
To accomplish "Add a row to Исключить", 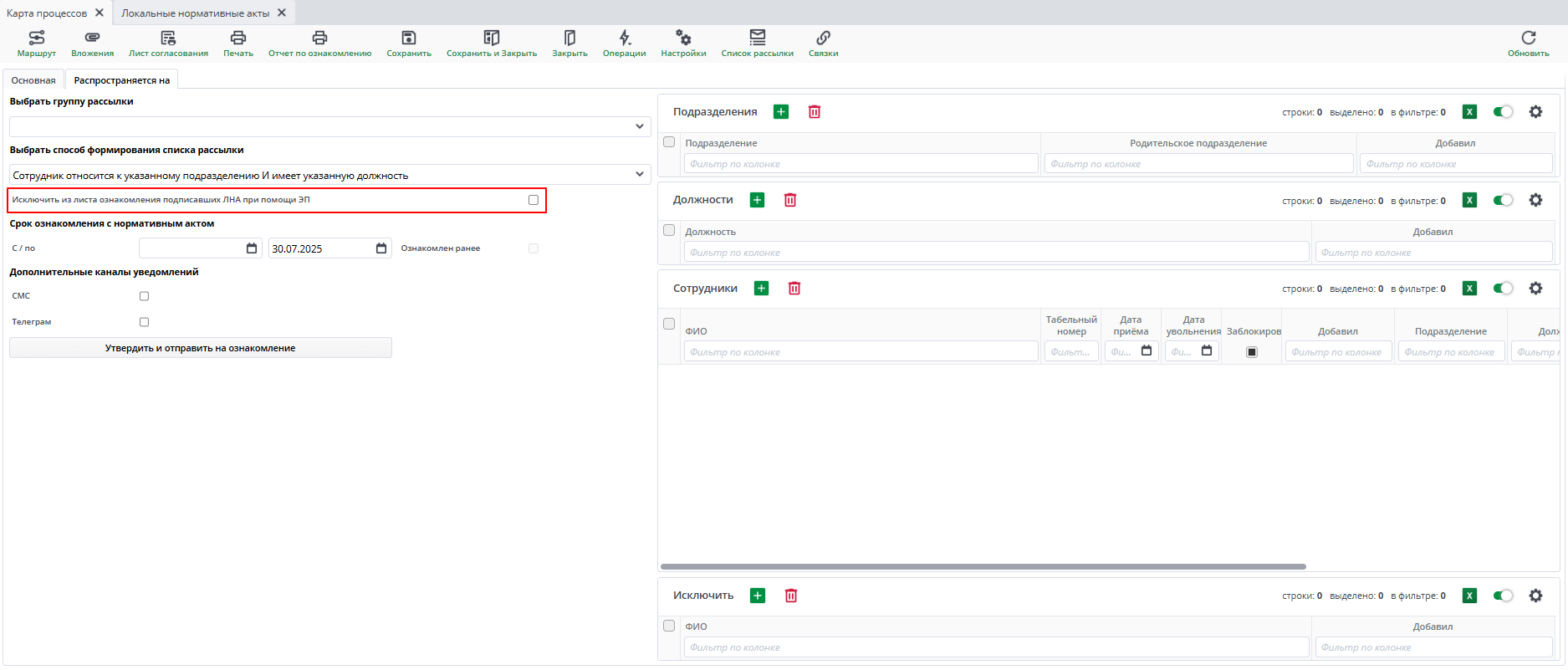I will [x=757, y=596].
